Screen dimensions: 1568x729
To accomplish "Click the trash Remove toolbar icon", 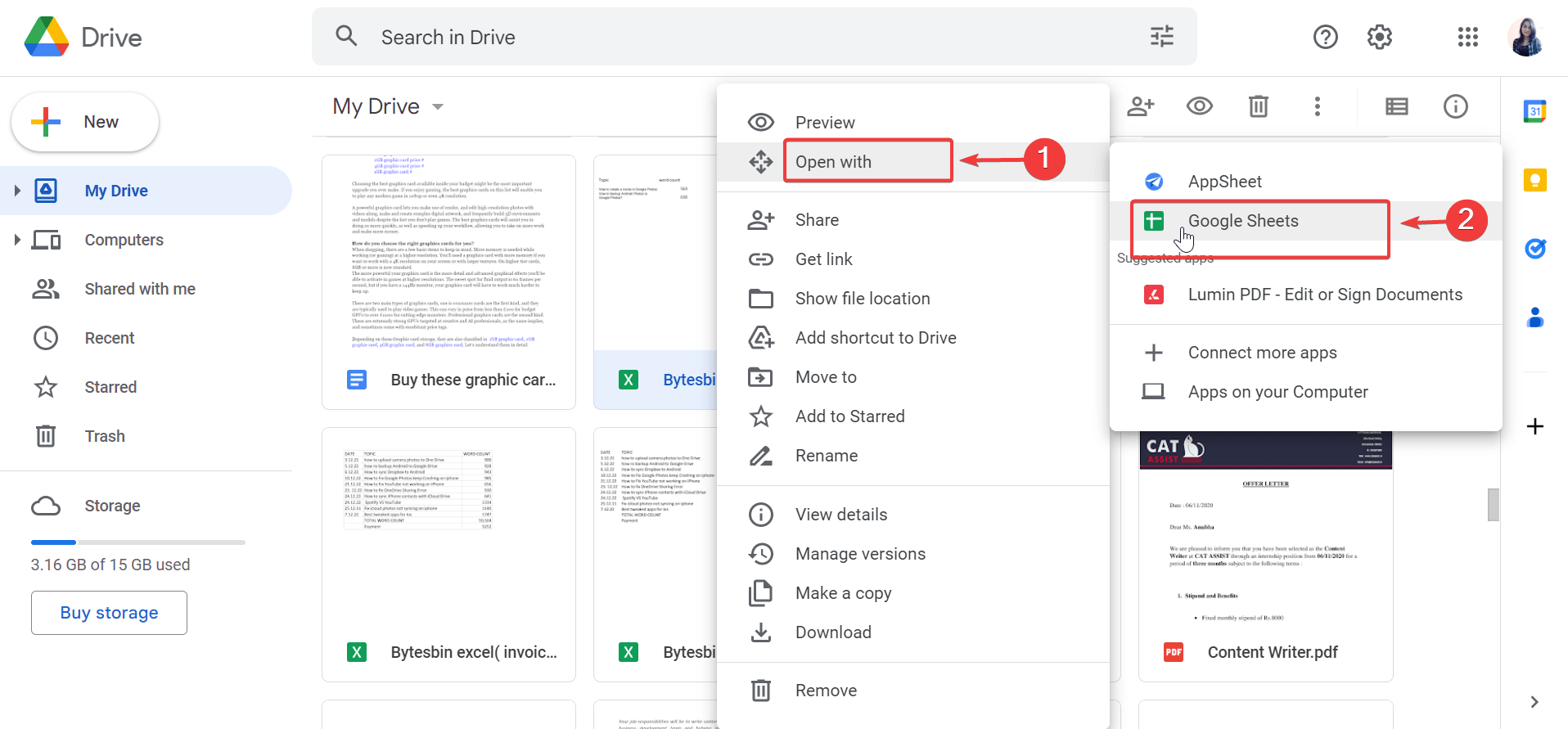I will pos(1259,106).
